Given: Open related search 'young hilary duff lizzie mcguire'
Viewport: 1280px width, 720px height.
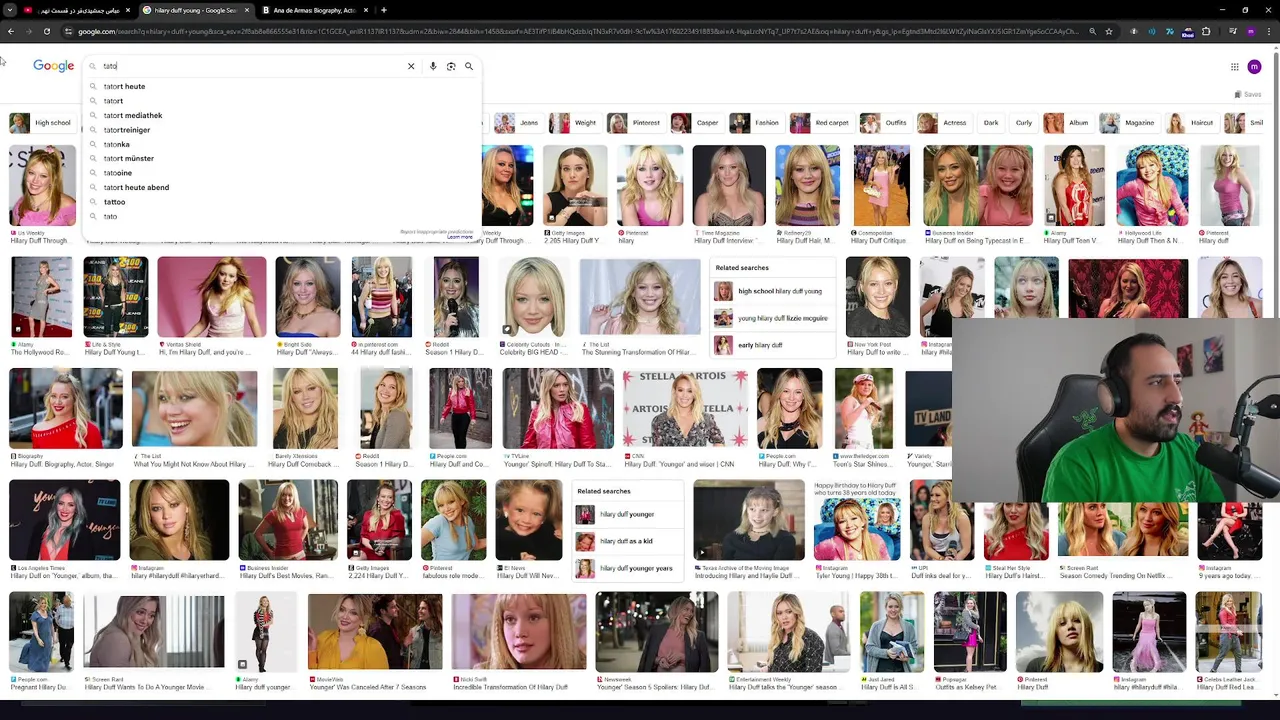Looking at the screenshot, I should tap(774, 318).
